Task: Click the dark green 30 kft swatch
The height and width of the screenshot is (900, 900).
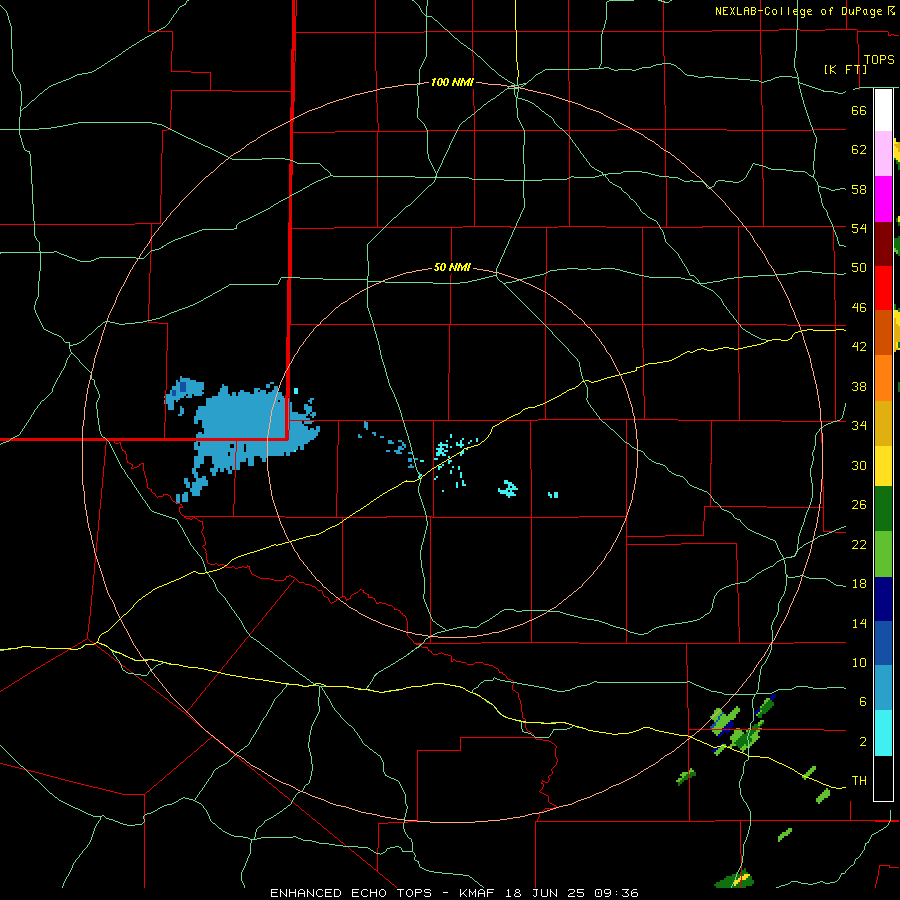Action: click(883, 509)
